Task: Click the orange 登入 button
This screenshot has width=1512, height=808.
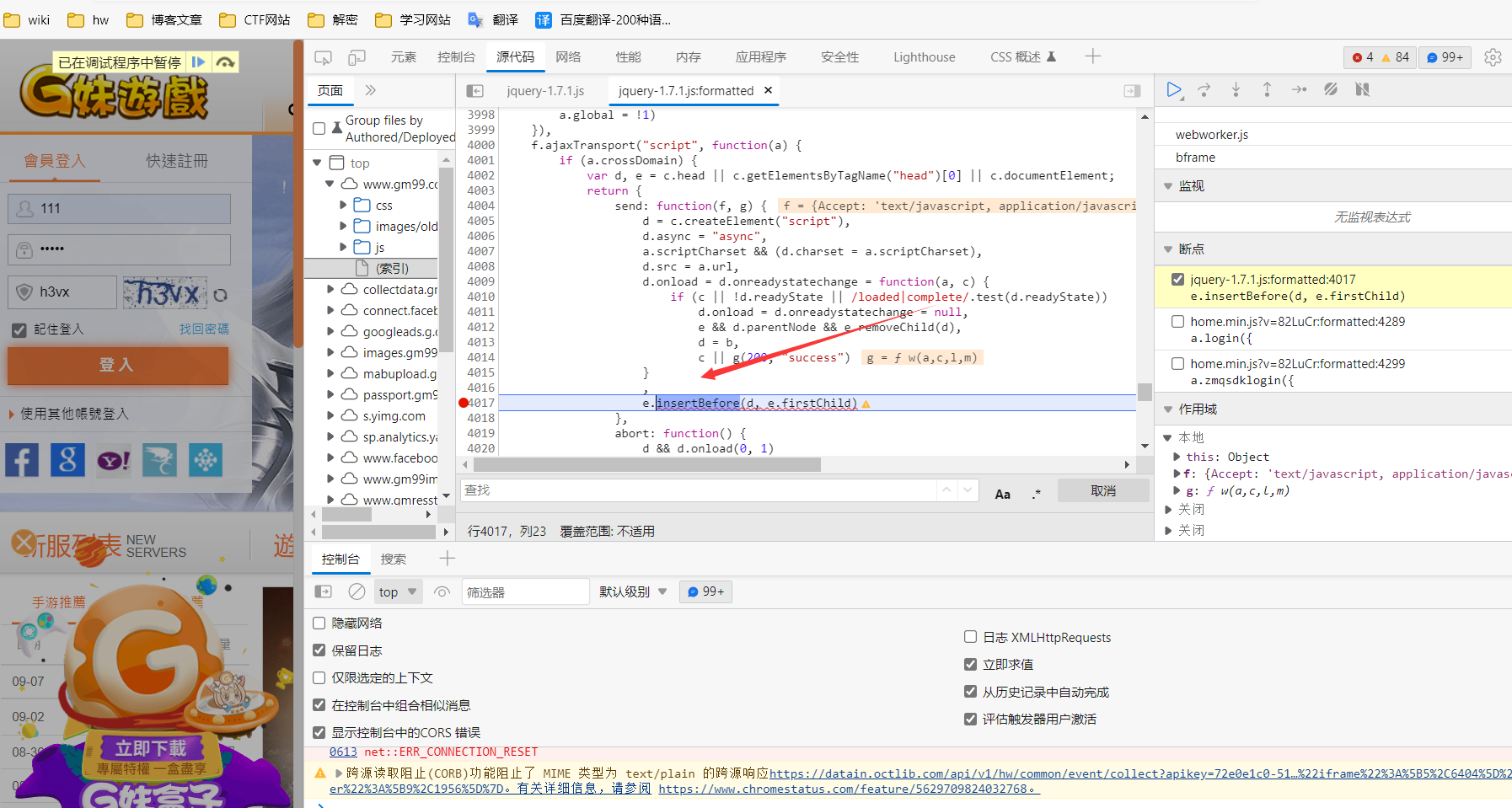Action: tap(117, 366)
